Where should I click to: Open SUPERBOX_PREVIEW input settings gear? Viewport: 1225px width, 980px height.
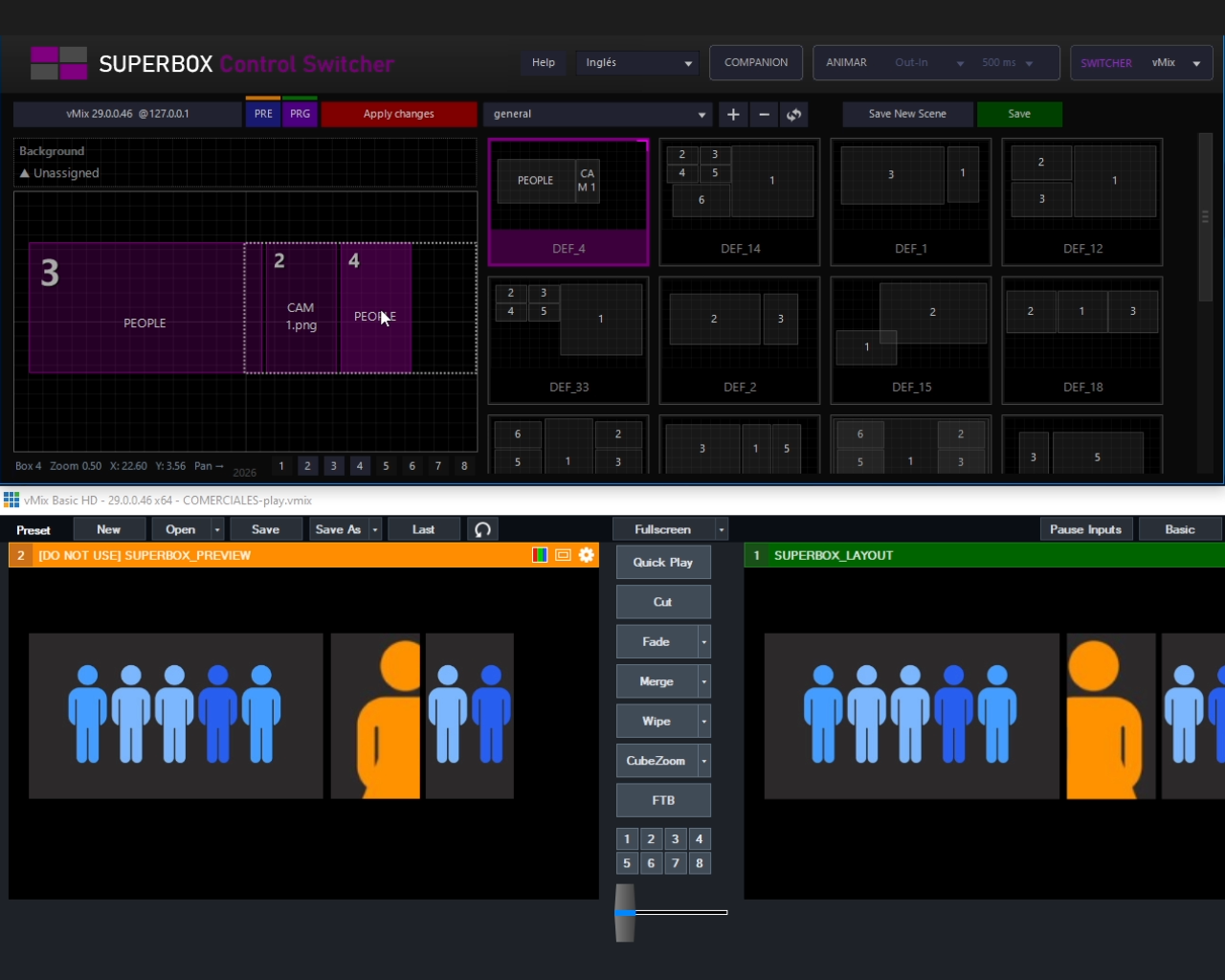pos(587,555)
